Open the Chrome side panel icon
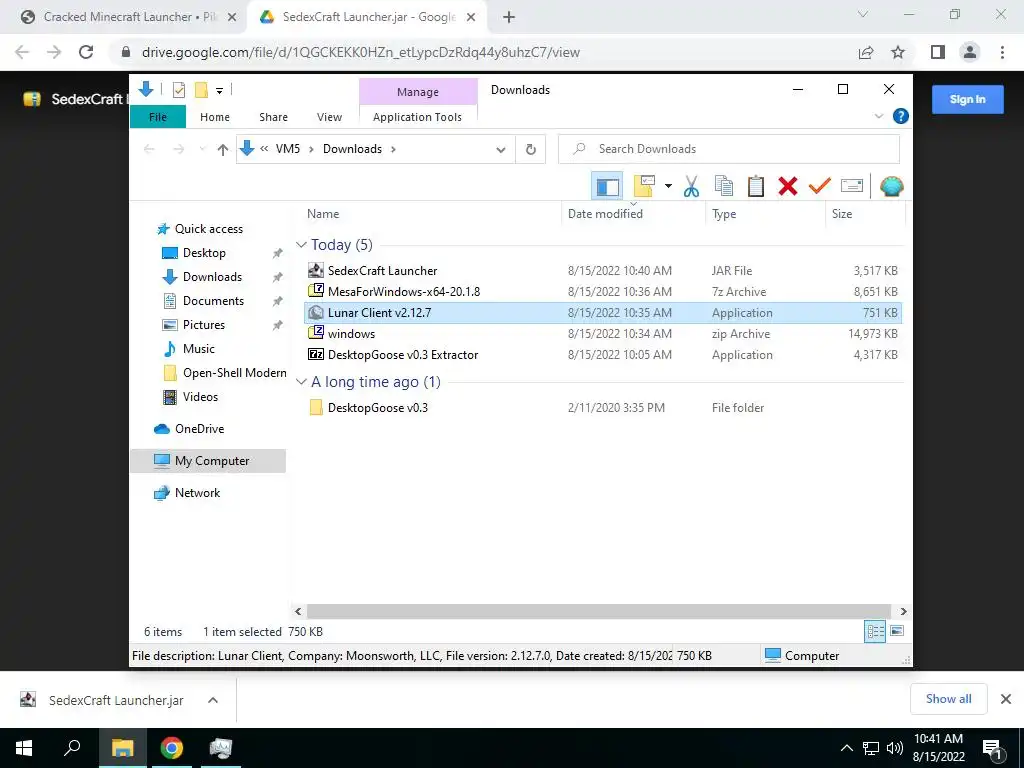This screenshot has height=768, width=1024. click(x=938, y=52)
